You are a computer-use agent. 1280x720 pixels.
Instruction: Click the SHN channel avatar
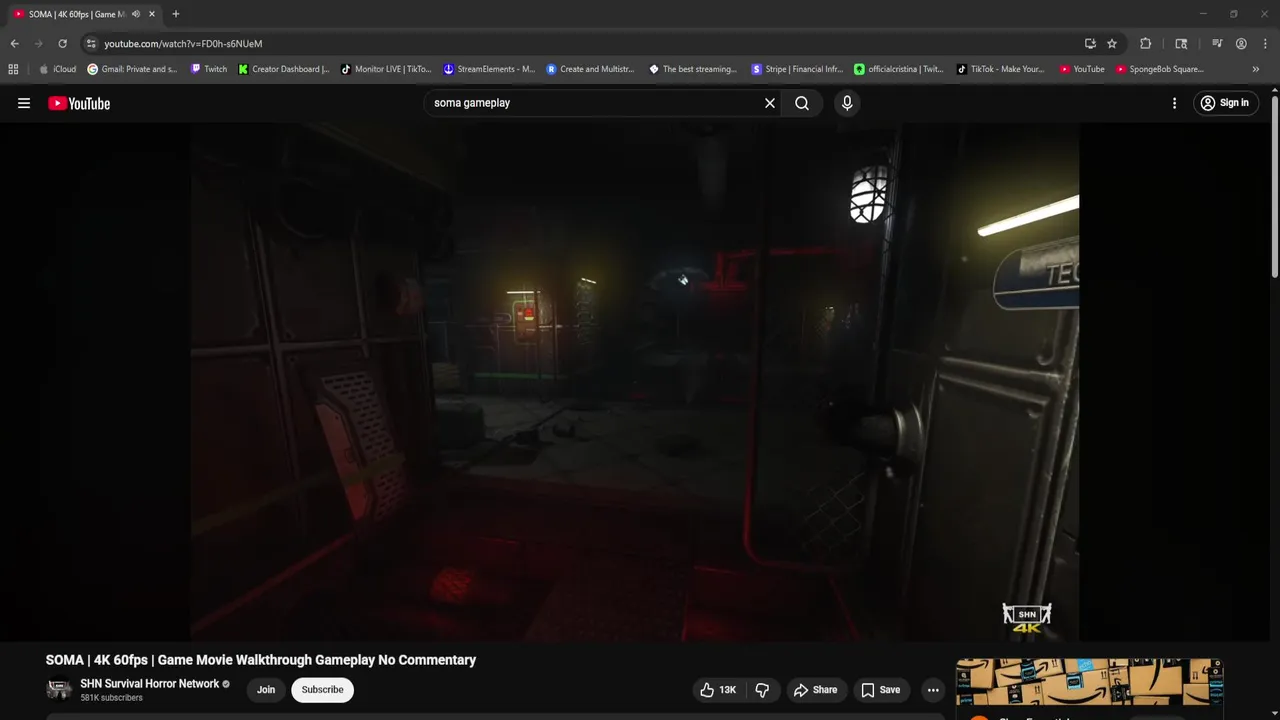(59, 690)
